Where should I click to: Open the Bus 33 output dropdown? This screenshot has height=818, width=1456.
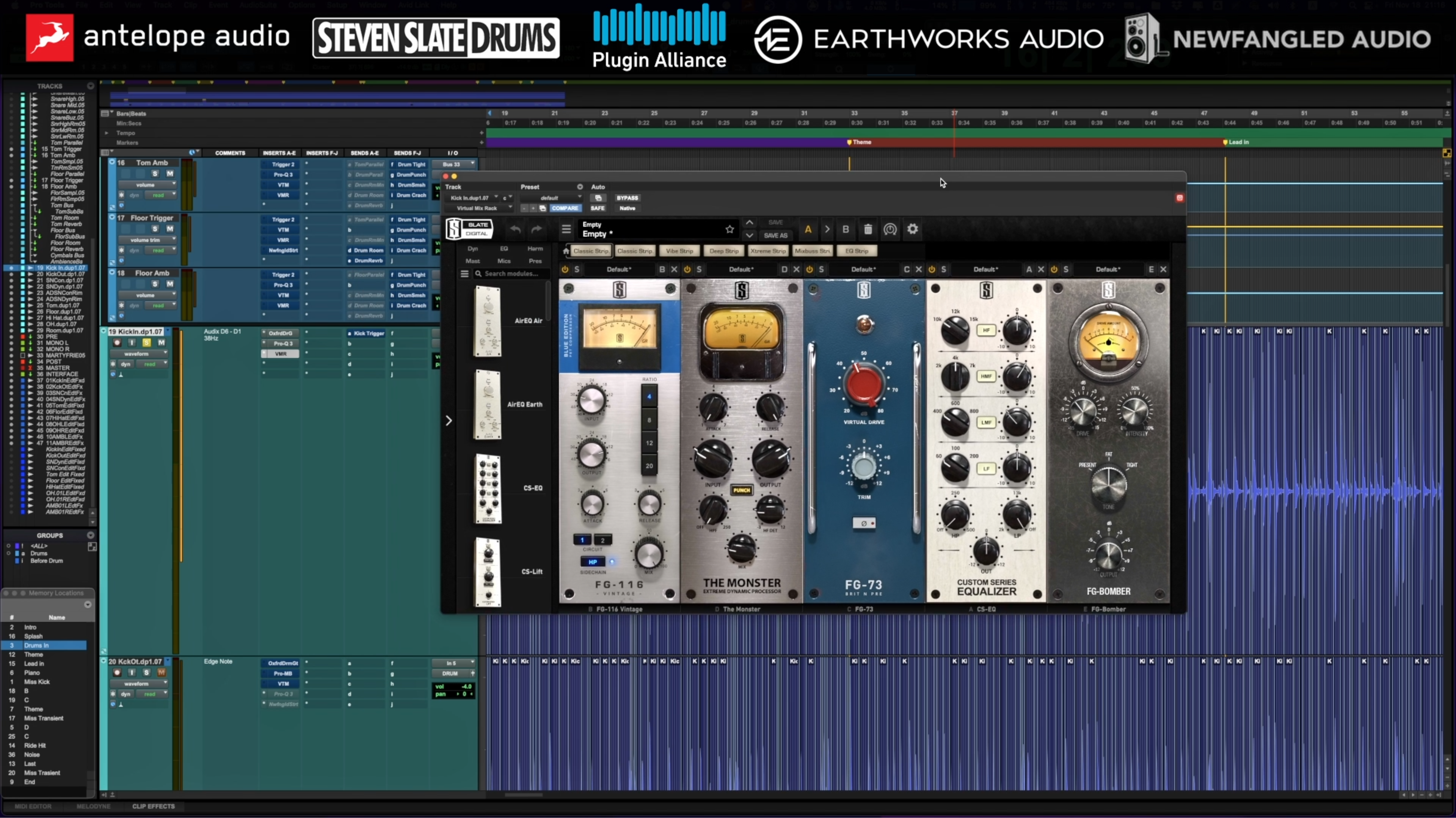click(x=454, y=164)
